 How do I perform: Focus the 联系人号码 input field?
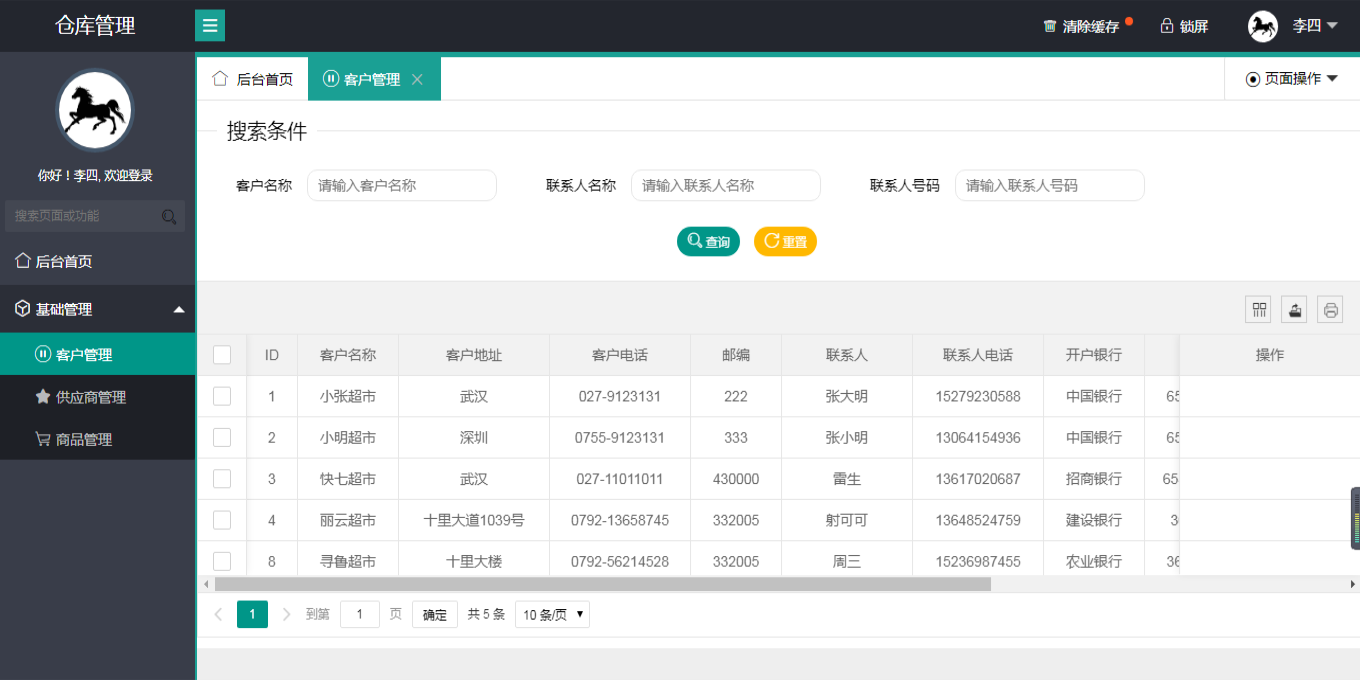[x=1050, y=185]
